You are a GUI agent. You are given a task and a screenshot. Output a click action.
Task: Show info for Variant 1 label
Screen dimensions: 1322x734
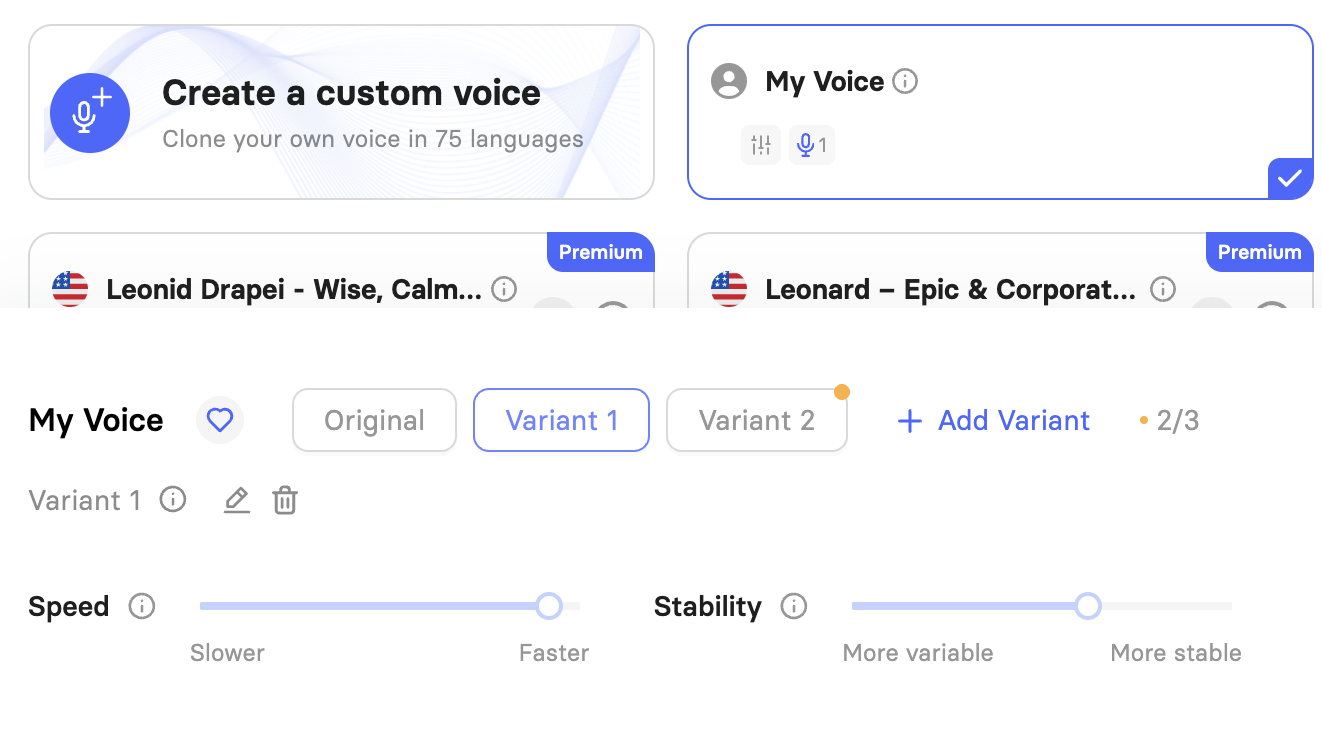tap(173, 499)
